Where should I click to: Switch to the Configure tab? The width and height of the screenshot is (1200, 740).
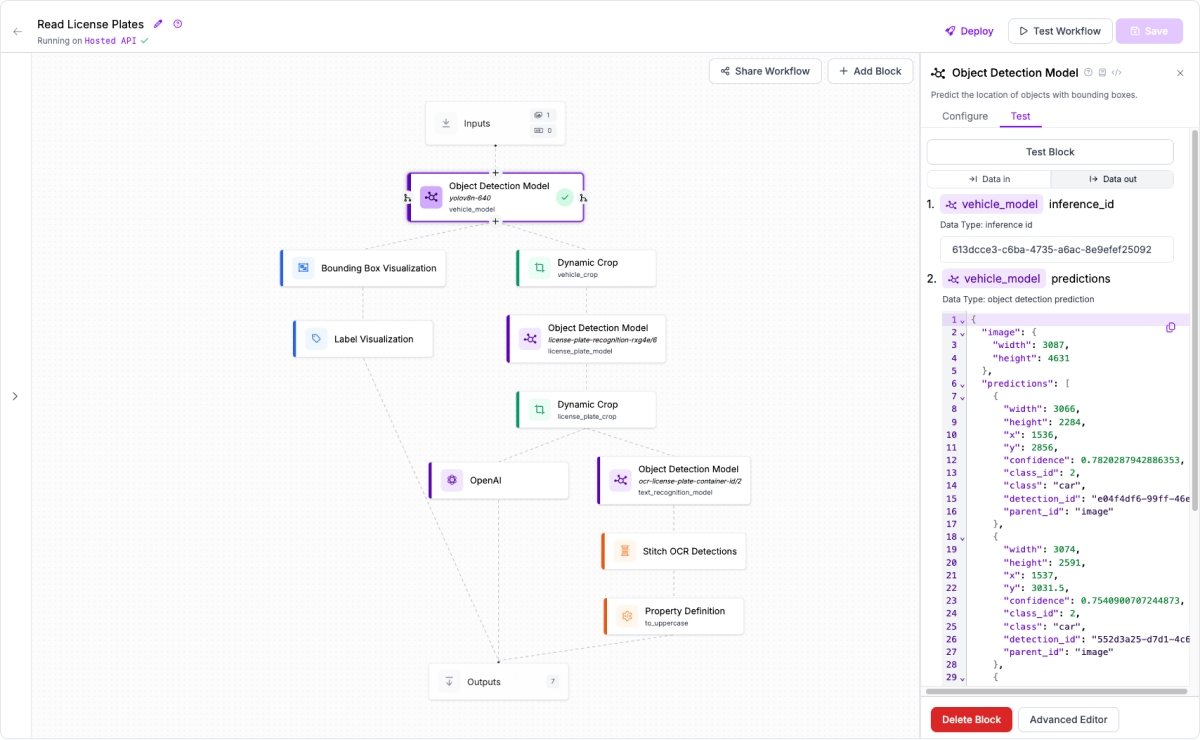coord(965,116)
